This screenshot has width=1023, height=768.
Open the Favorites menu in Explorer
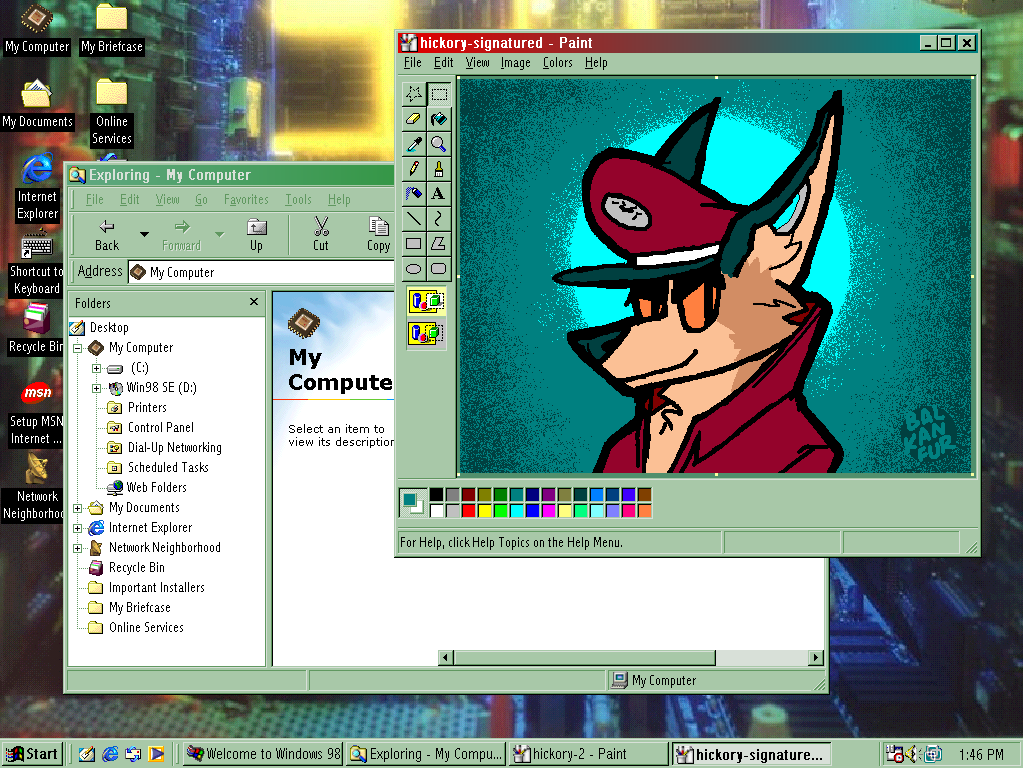point(246,200)
